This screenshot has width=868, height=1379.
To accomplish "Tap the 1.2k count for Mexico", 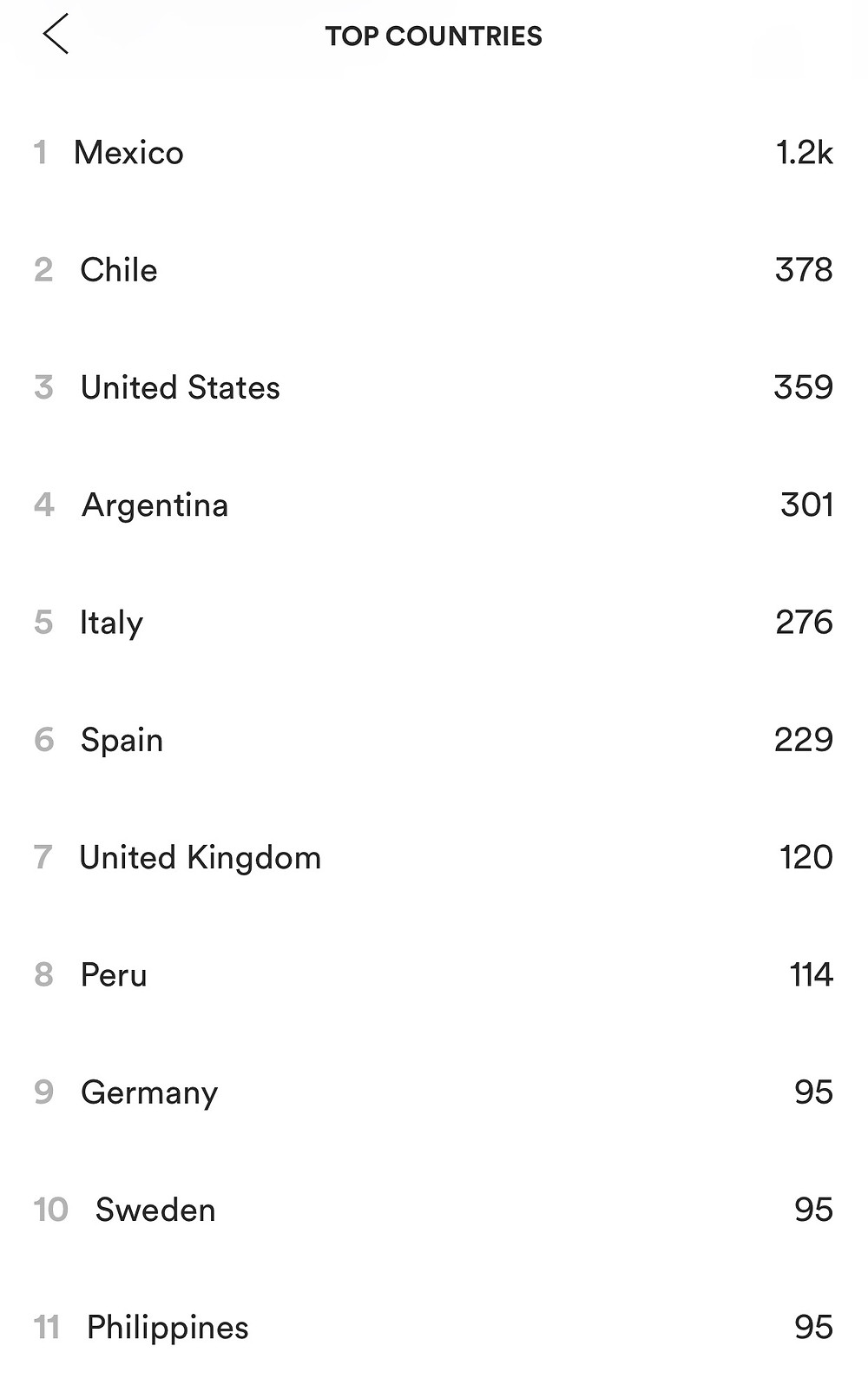I will coord(805,153).
